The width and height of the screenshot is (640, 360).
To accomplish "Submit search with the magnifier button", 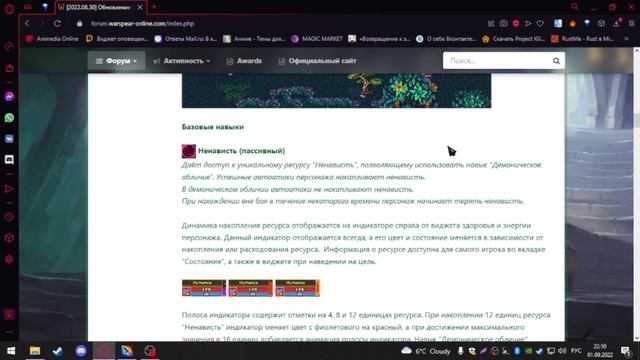I will (556, 61).
